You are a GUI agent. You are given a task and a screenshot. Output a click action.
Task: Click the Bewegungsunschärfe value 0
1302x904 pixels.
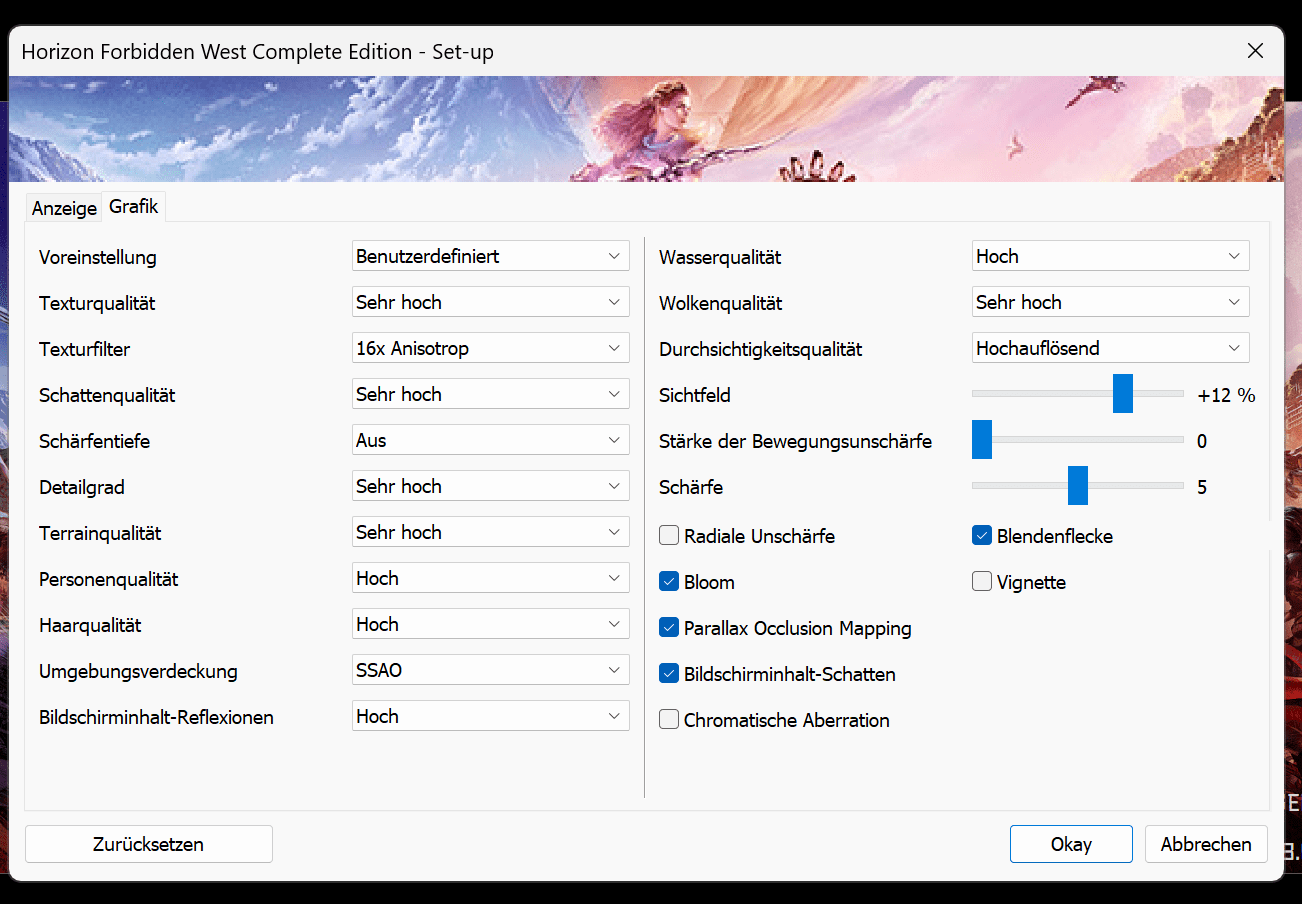pos(1202,441)
